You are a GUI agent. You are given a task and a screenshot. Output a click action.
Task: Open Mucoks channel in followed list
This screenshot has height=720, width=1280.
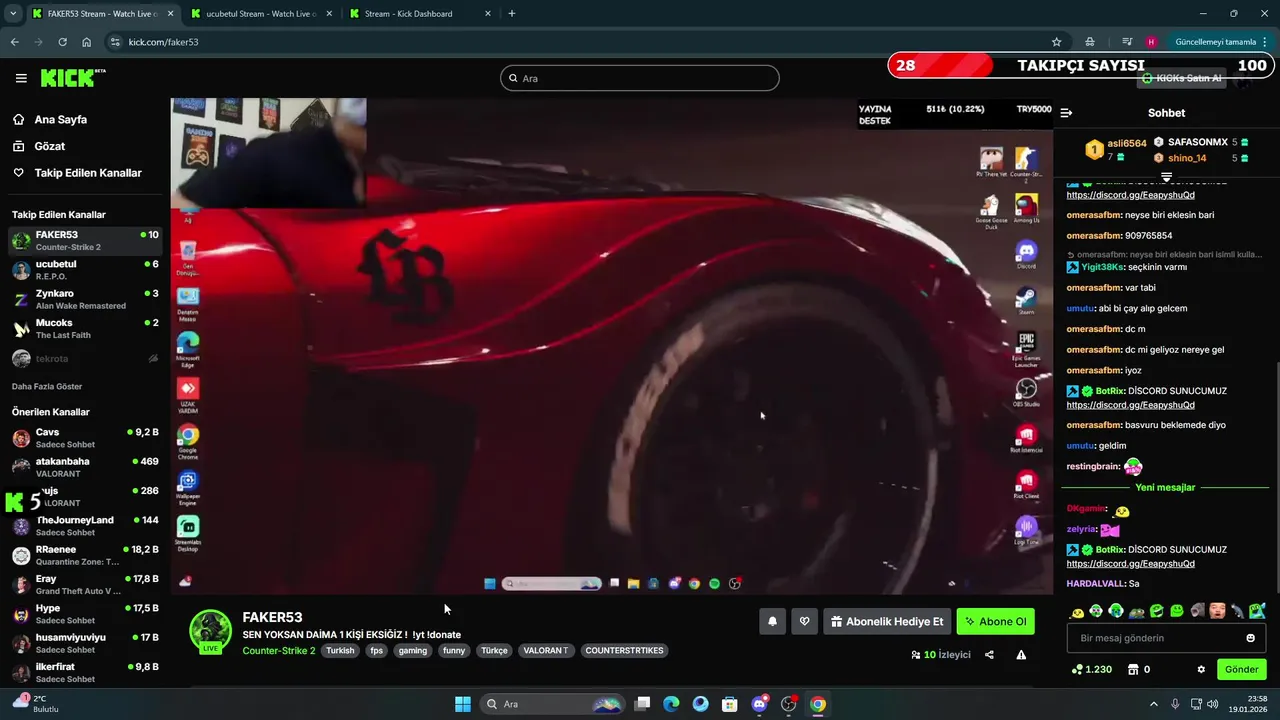tap(85, 328)
